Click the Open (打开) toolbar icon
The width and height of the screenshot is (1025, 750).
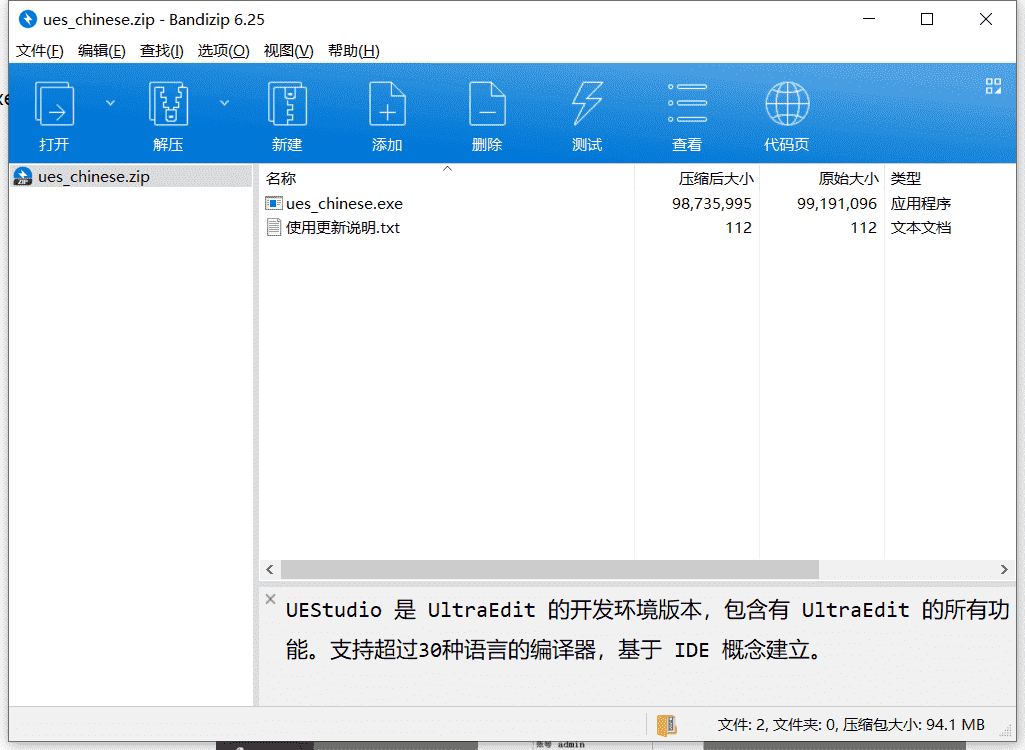coord(54,104)
